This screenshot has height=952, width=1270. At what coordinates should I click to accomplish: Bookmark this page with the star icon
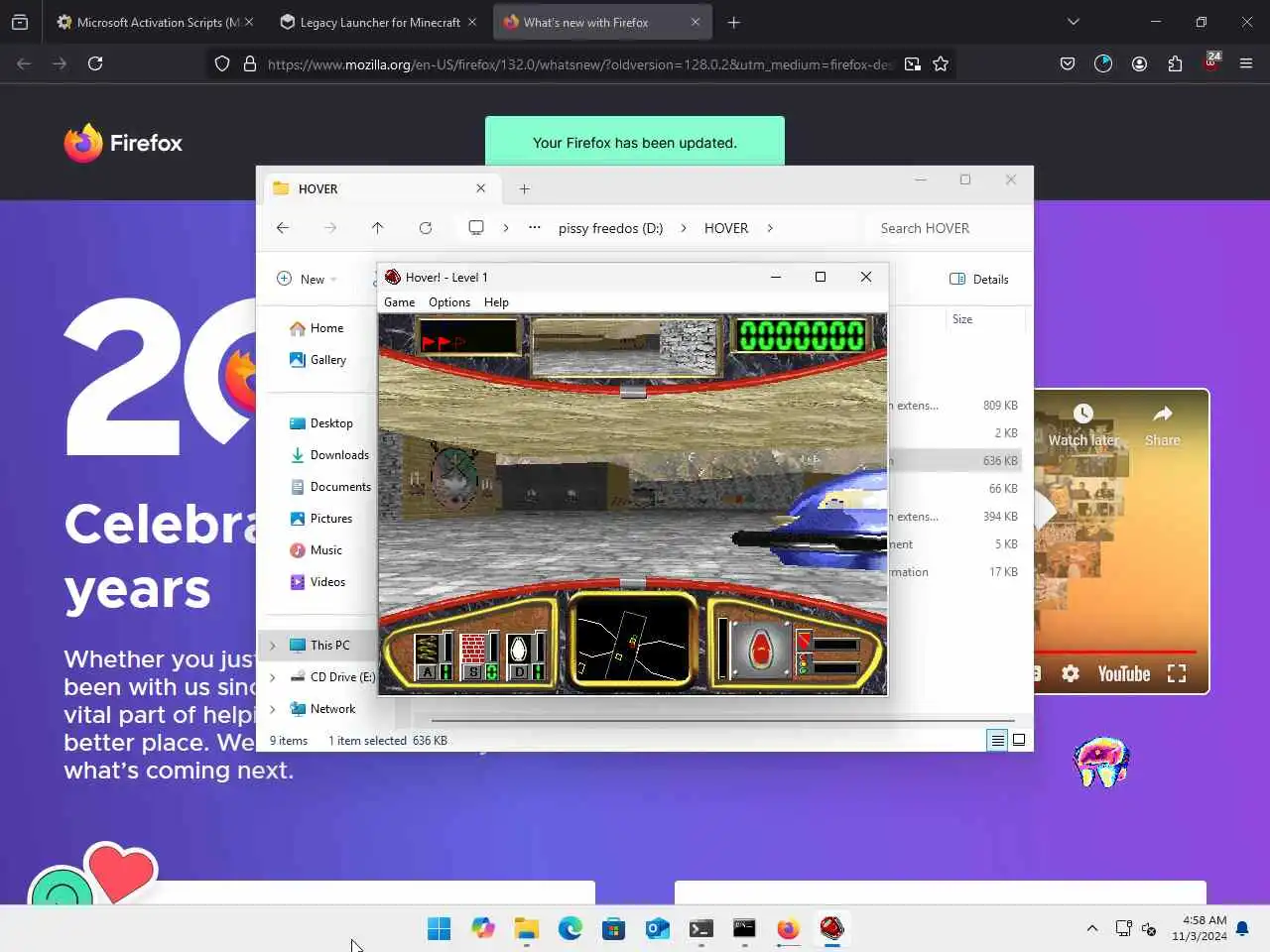tap(941, 63)
